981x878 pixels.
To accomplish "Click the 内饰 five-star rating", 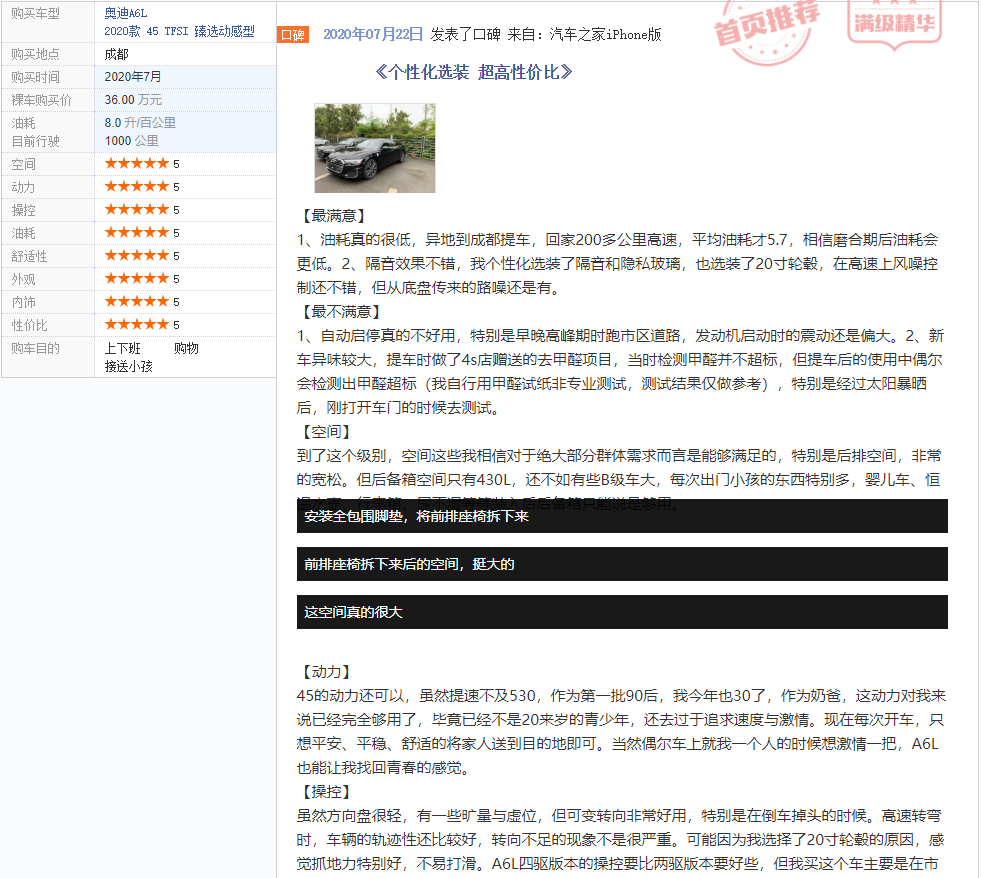I will coord(137,302).
